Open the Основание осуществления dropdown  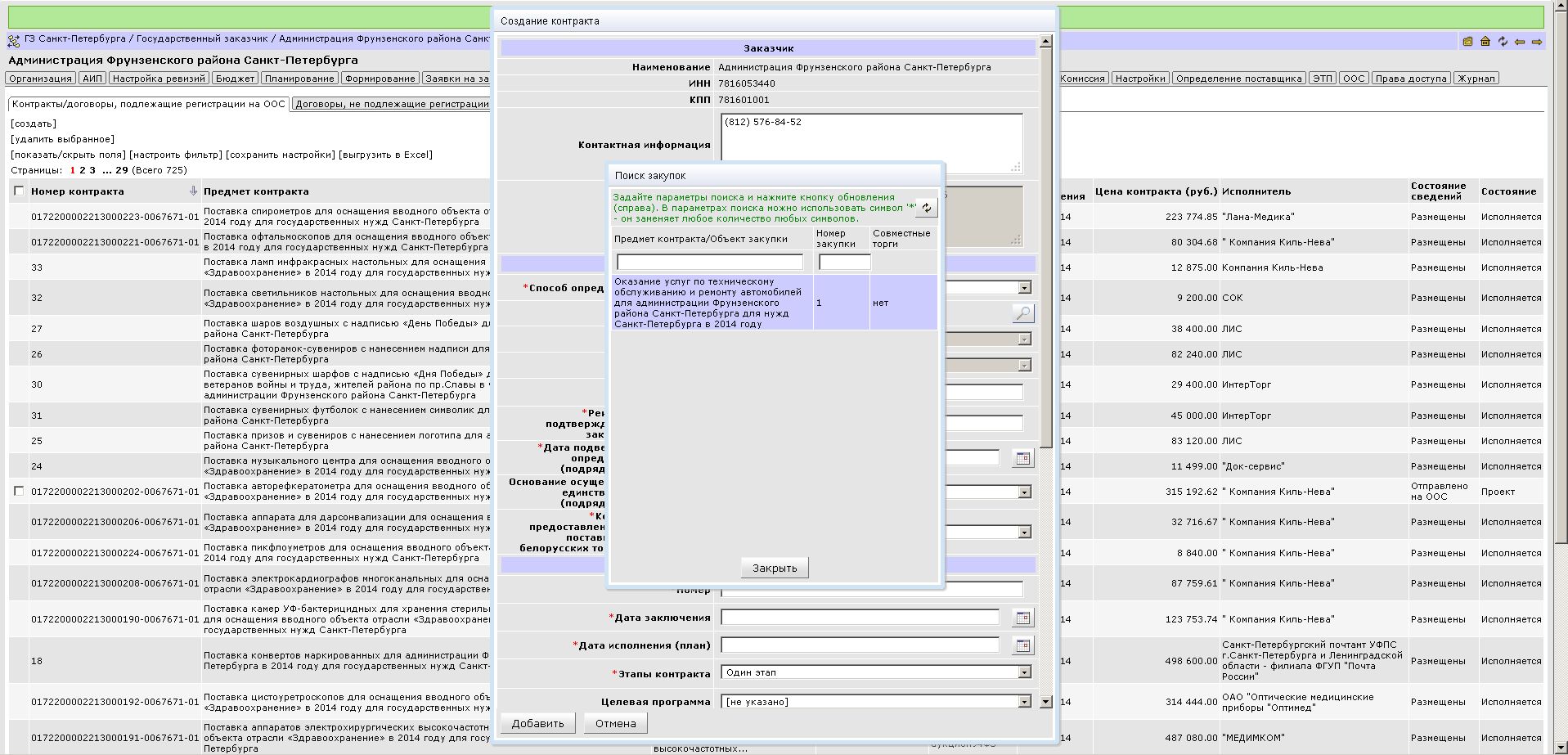click(1024, 492)
